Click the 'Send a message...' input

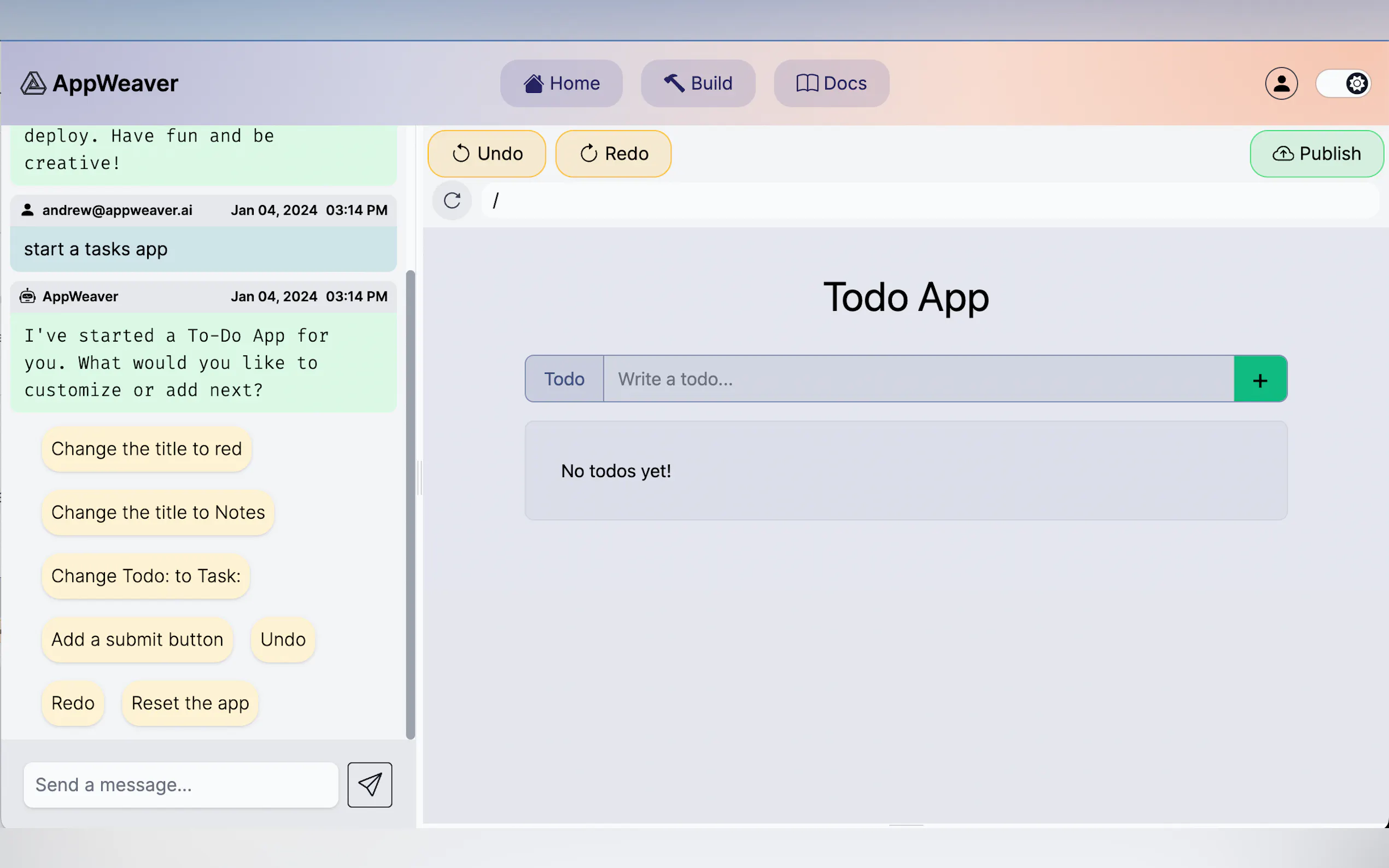[x=181, y=784]
